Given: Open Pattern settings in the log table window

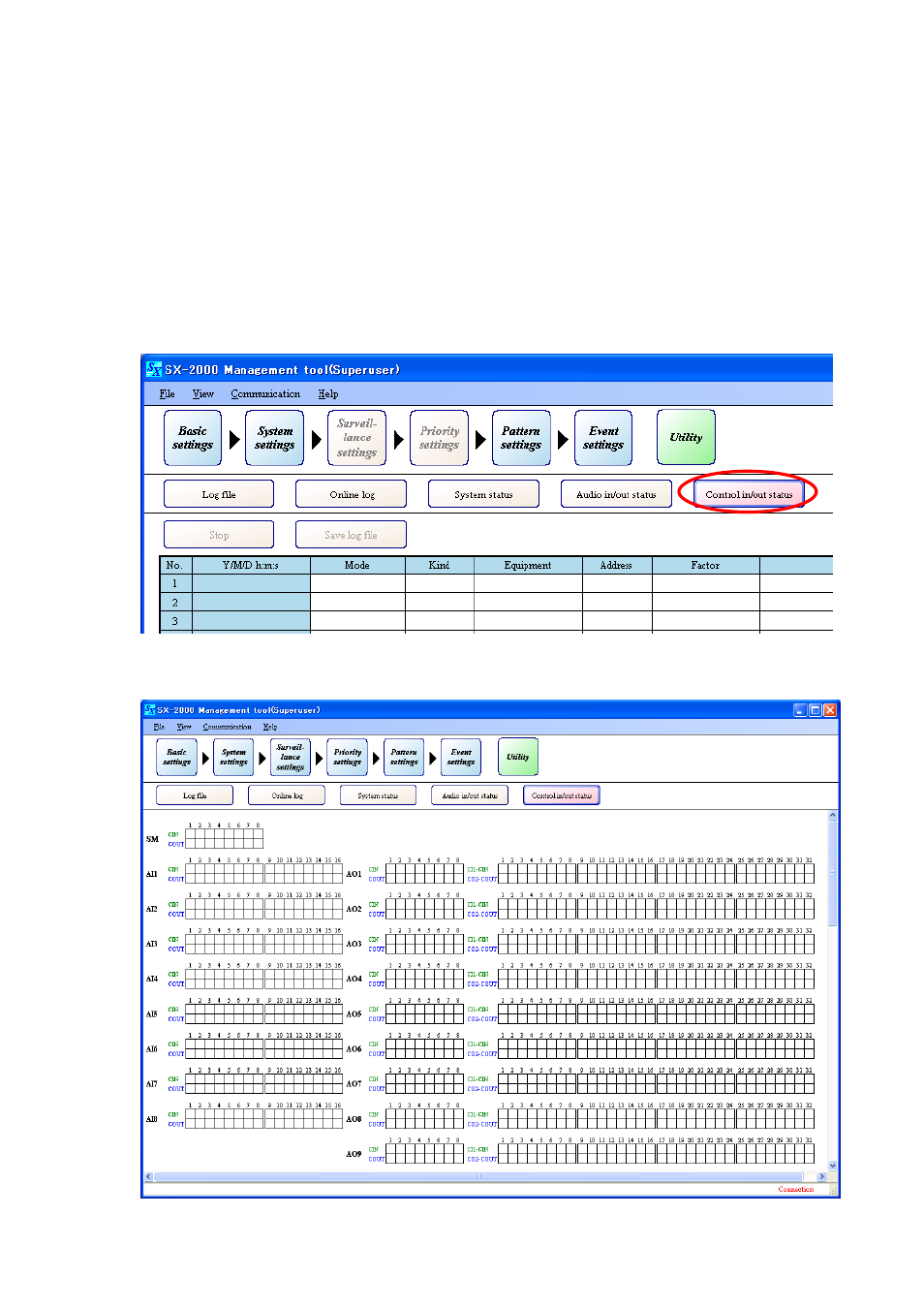Looking at the screenshot, I should click(521, 438).
